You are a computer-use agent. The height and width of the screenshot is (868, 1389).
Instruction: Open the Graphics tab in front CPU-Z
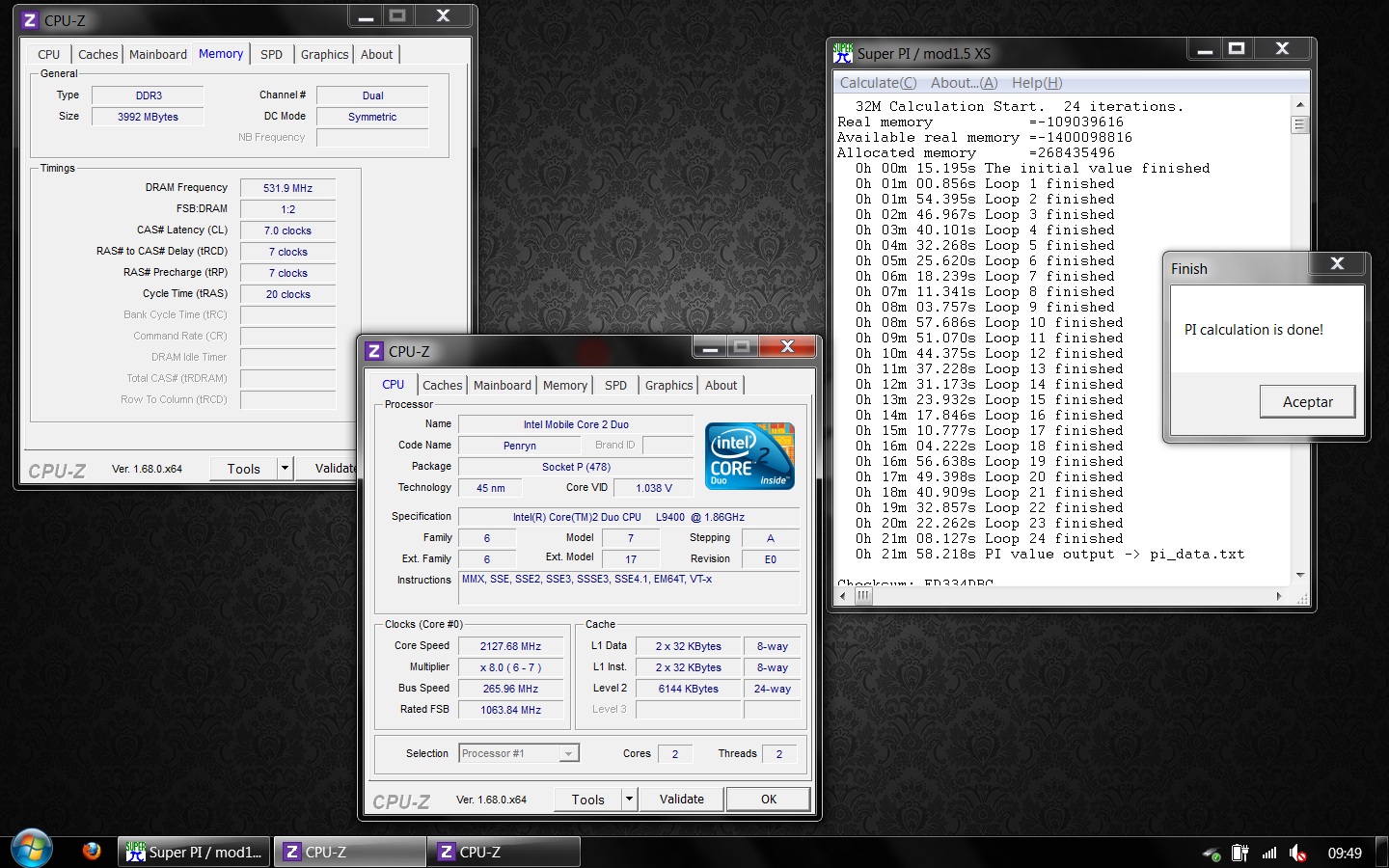coord(669,385)
